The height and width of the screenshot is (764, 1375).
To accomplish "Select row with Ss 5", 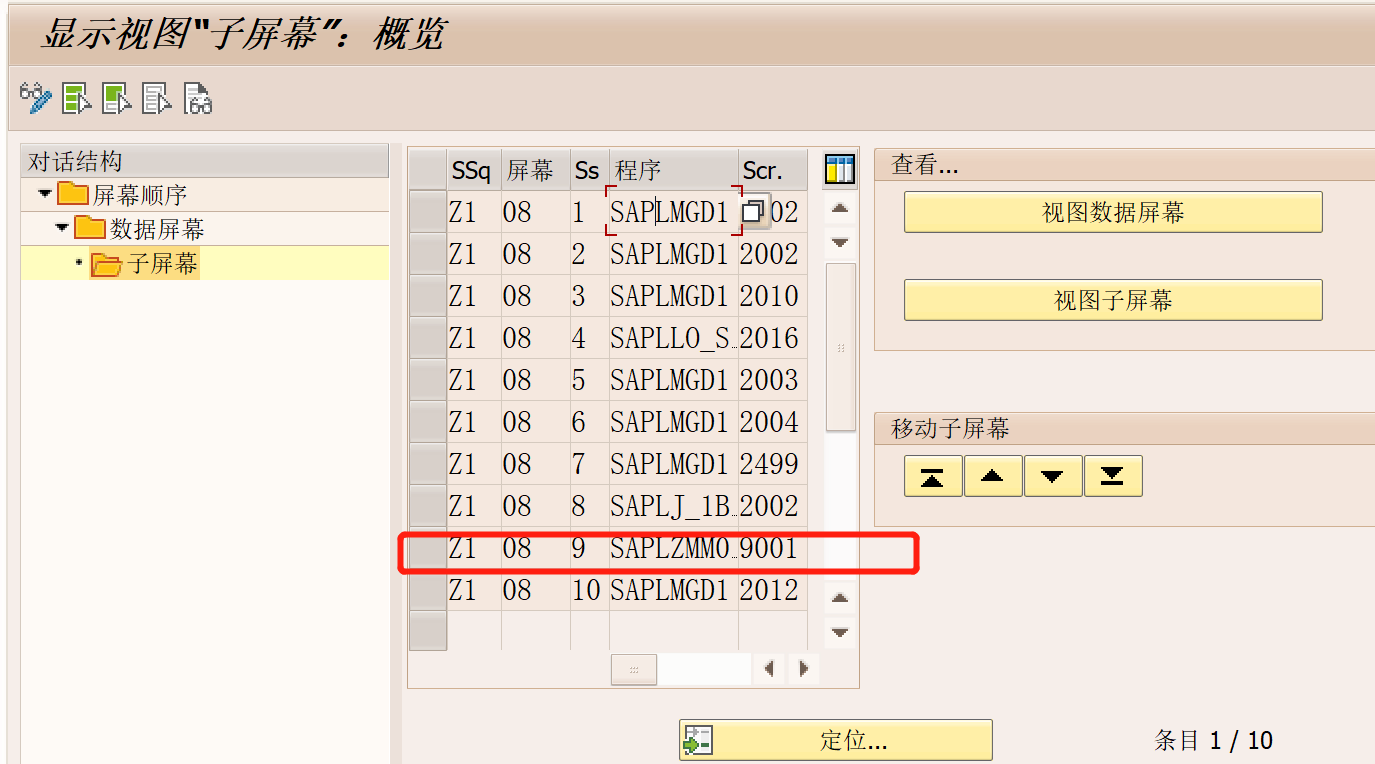I will coord(428,380).
